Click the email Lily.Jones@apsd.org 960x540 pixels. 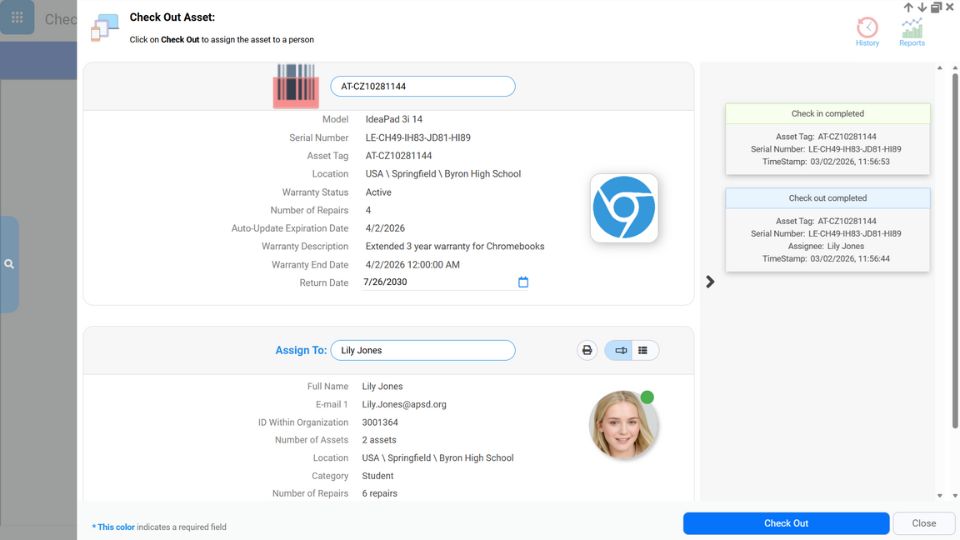(x=404, y=404)
